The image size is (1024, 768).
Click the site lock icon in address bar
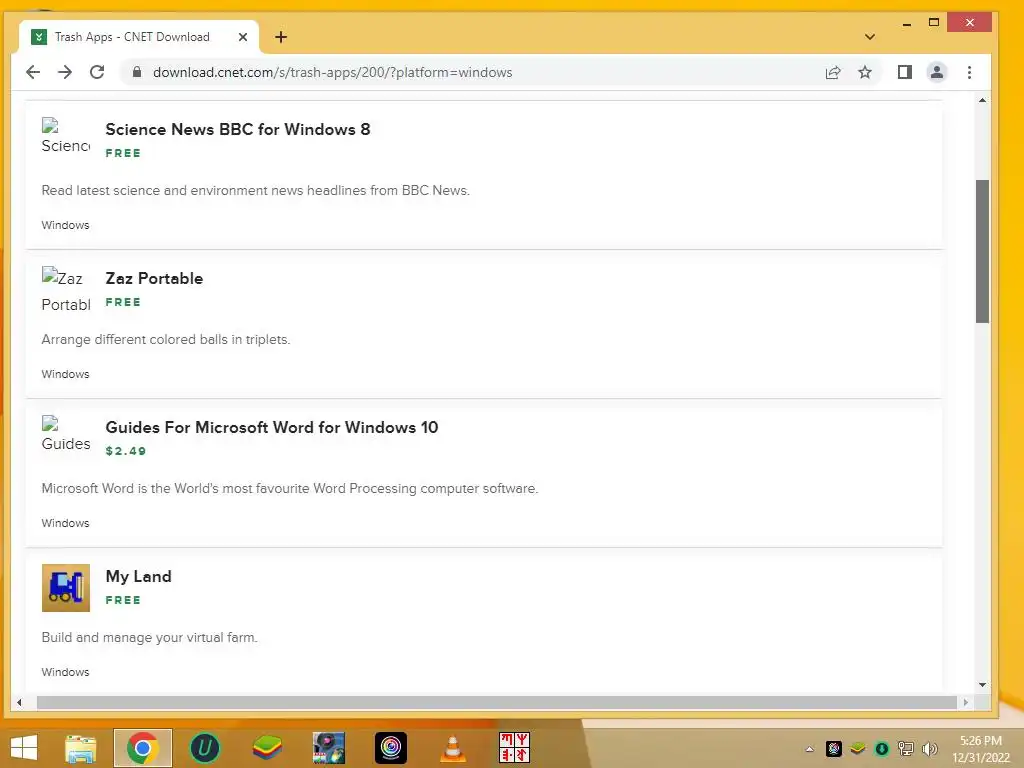coord(136,72)
